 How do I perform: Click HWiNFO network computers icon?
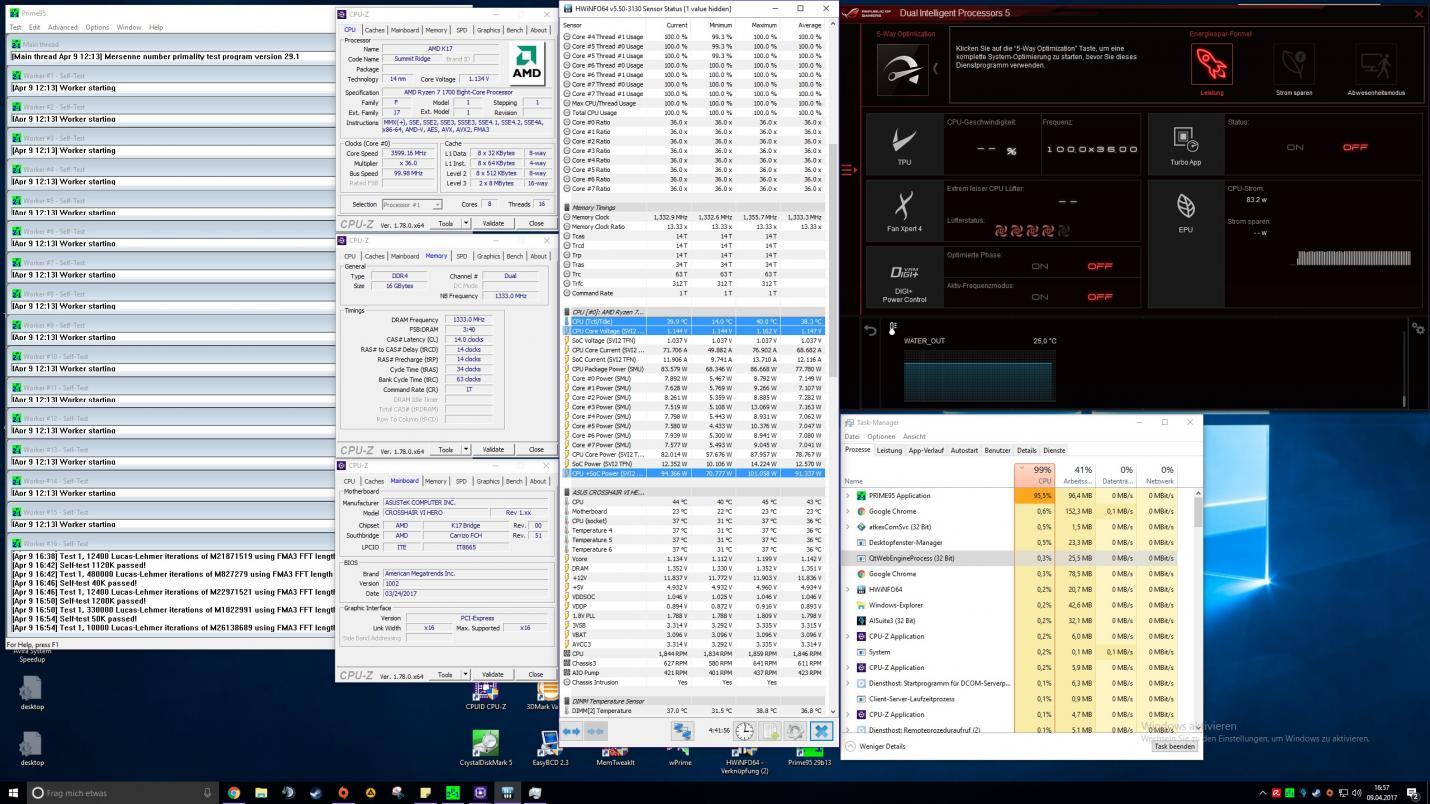point(682,731)
